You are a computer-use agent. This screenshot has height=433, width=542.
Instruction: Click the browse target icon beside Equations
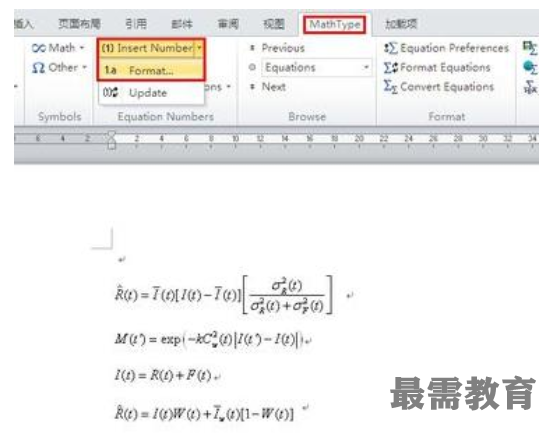(x=252, y=67)
